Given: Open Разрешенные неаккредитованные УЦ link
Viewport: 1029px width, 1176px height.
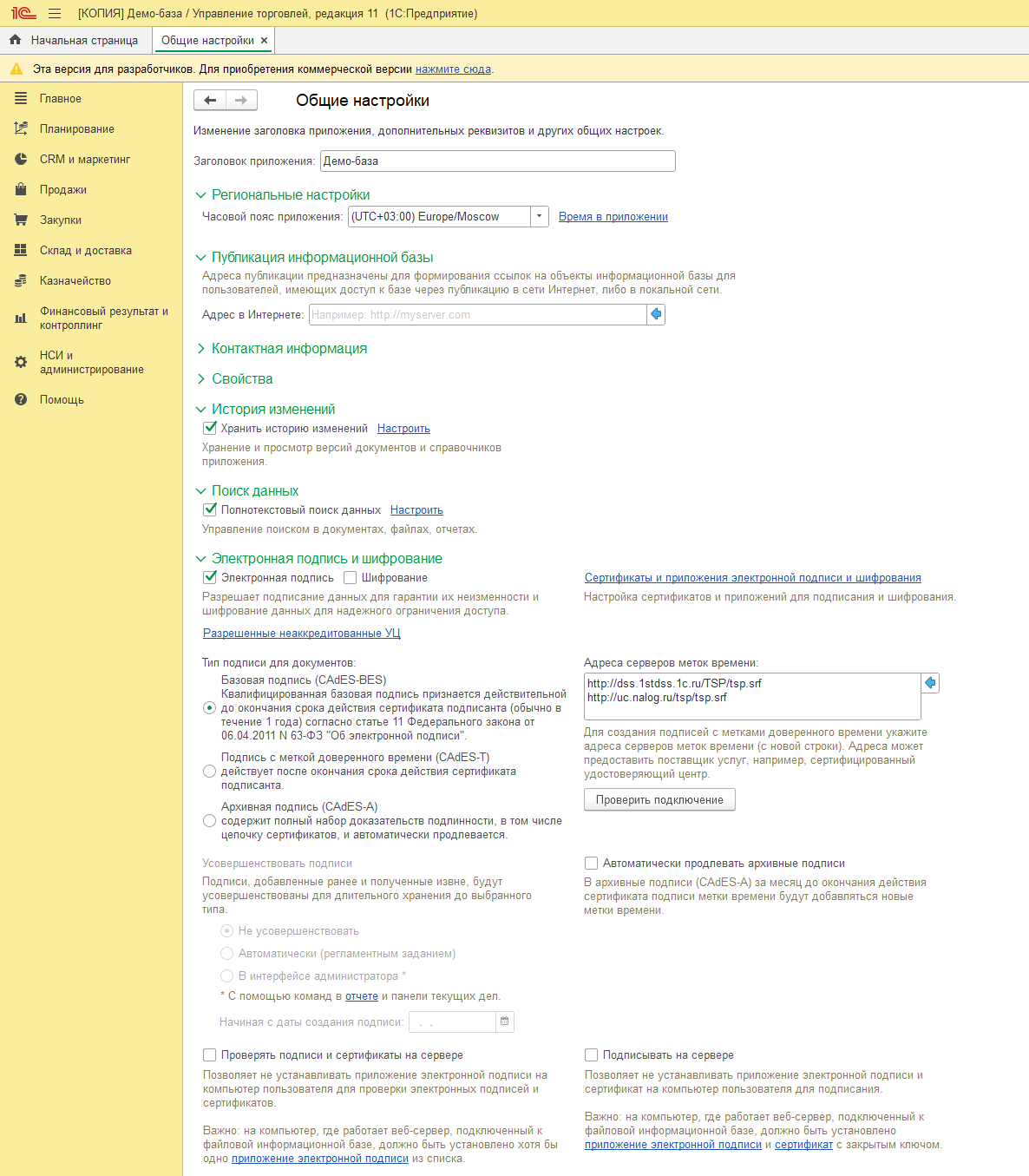Looking at the screenshot, I should click(302, 634).
